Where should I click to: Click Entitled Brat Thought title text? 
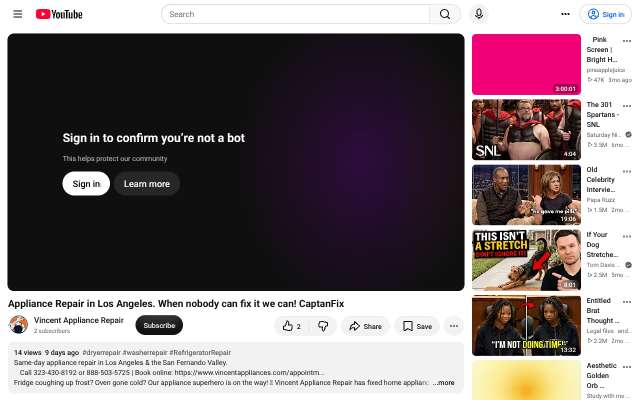click(x=602, y=311)
